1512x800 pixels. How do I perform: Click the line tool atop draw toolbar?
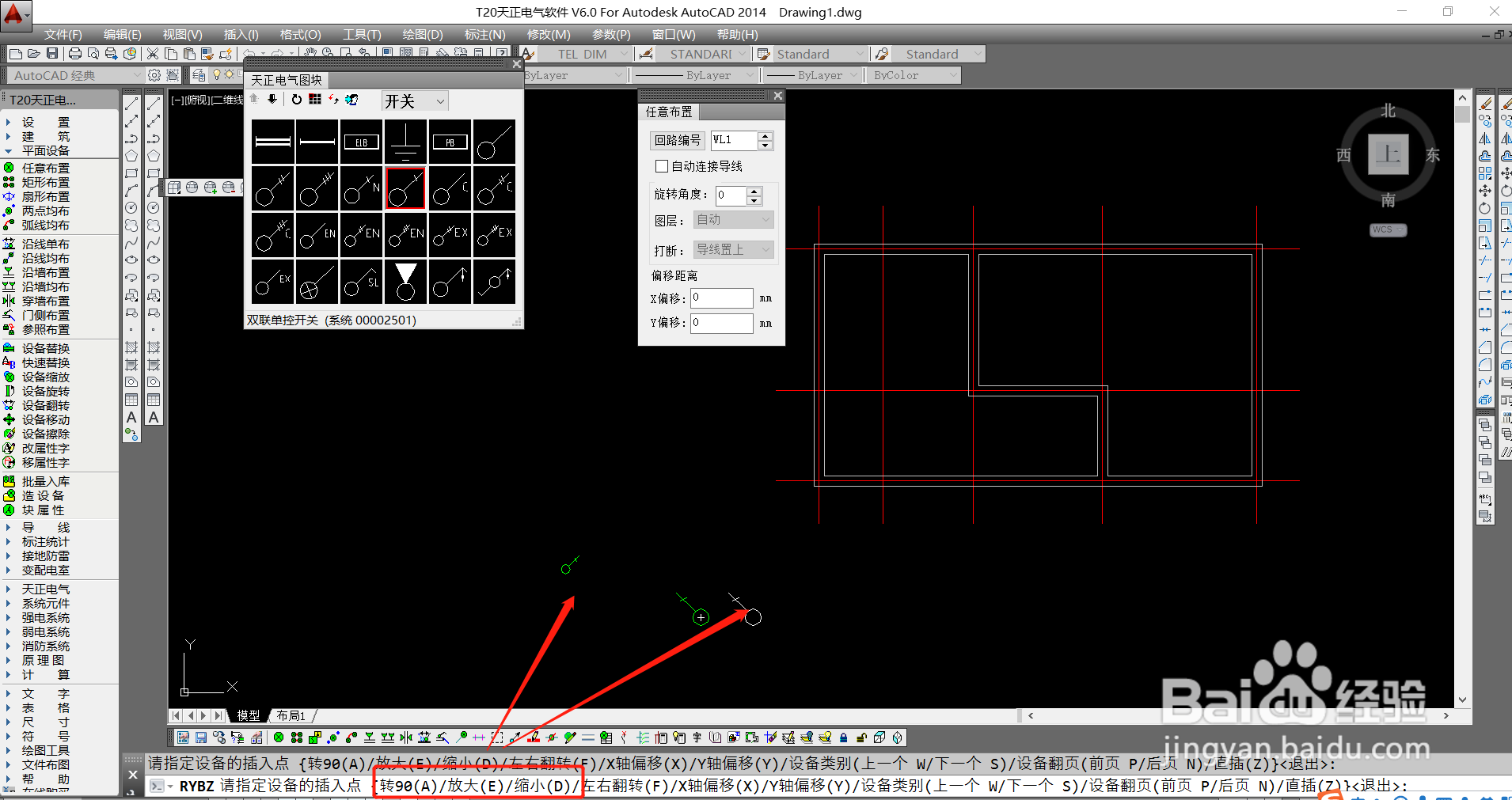coord(131,104)
